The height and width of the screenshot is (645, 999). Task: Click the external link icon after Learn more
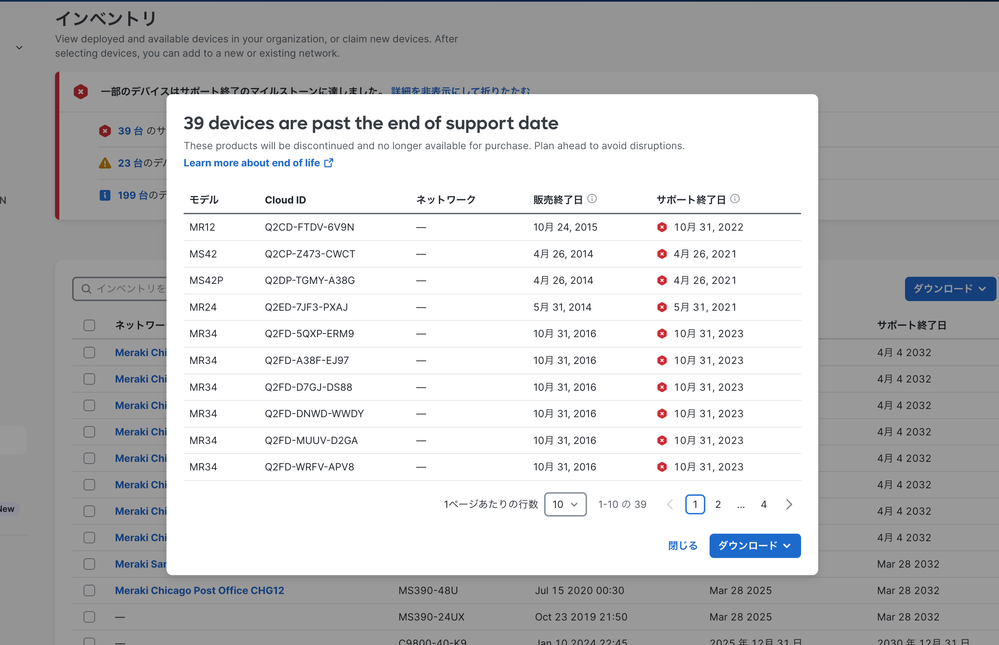pyautogui.click(x=329, y=163)
